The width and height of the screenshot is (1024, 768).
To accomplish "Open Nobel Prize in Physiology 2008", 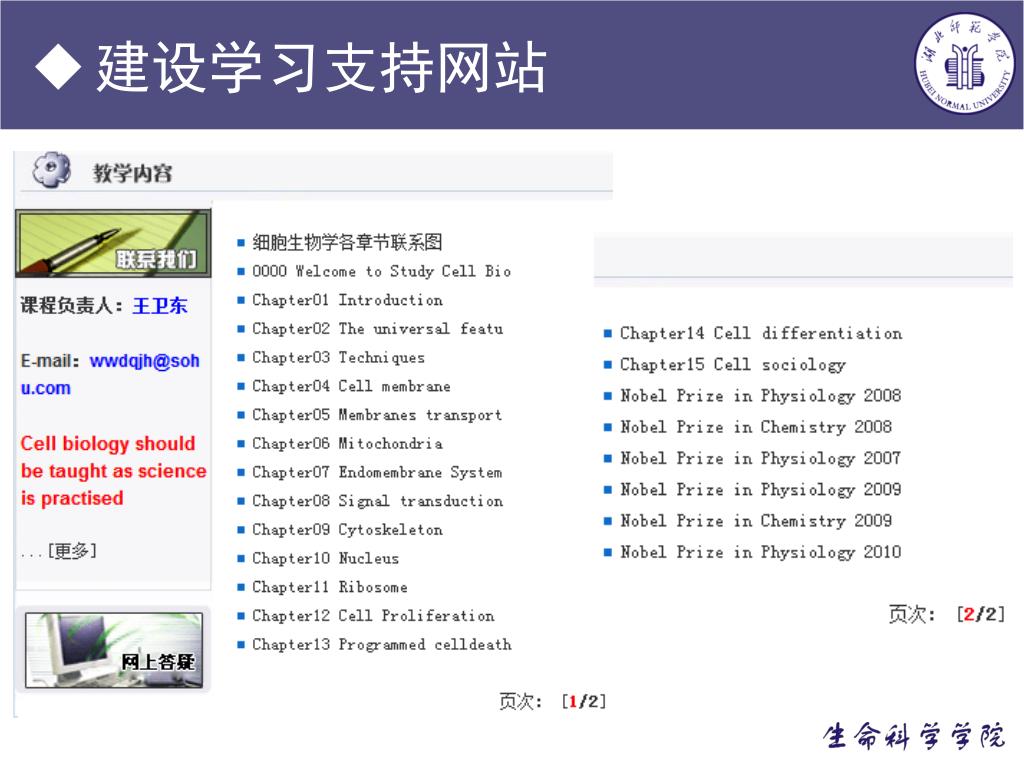I will coord(760,396).
